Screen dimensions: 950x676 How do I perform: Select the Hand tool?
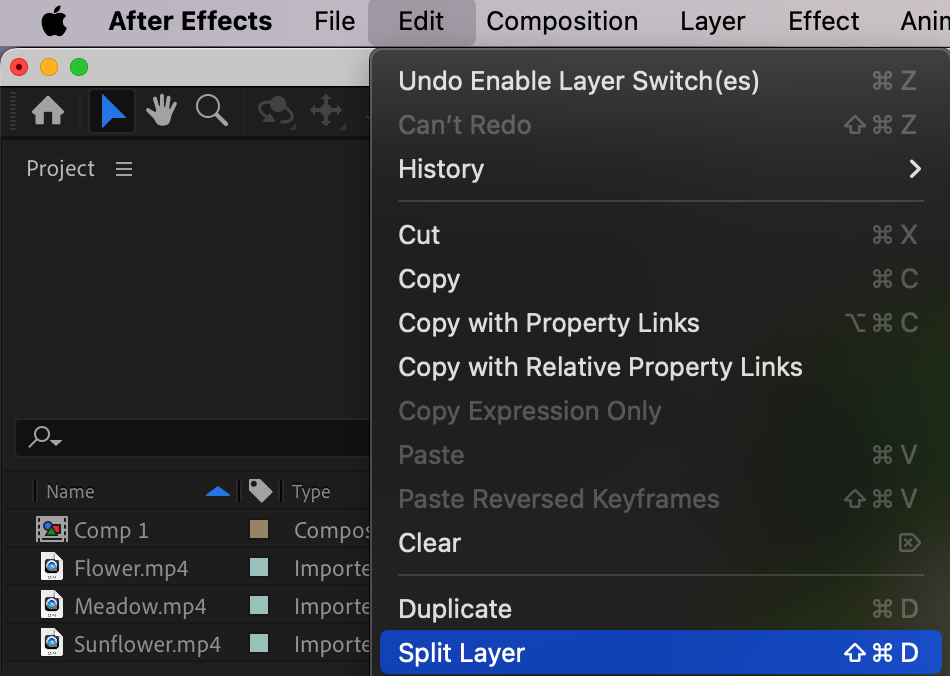pyautogui.click(x=162, y=111)
